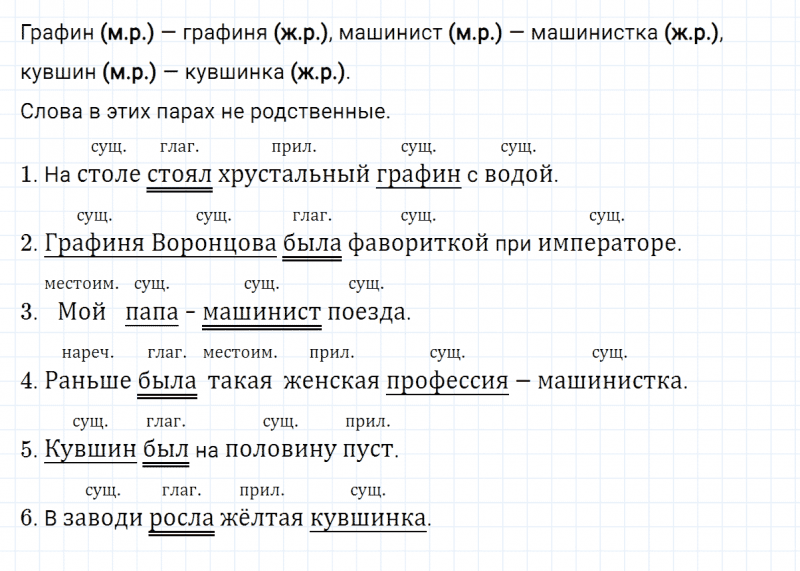Select the word 'водой'
The image size is (800, 571).
coord(521,175)
